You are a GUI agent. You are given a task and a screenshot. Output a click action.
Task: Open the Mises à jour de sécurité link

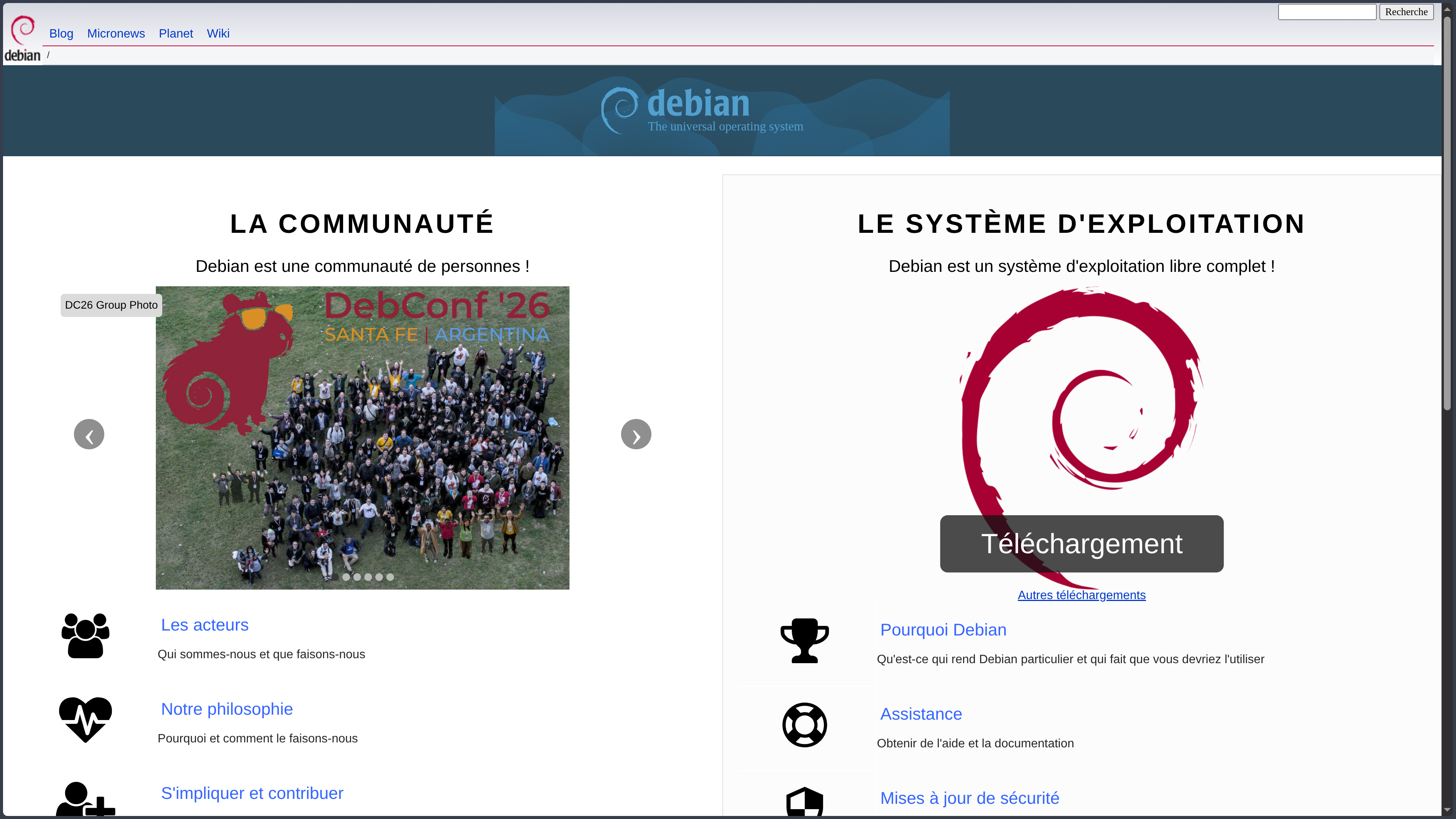click(970, 798)
